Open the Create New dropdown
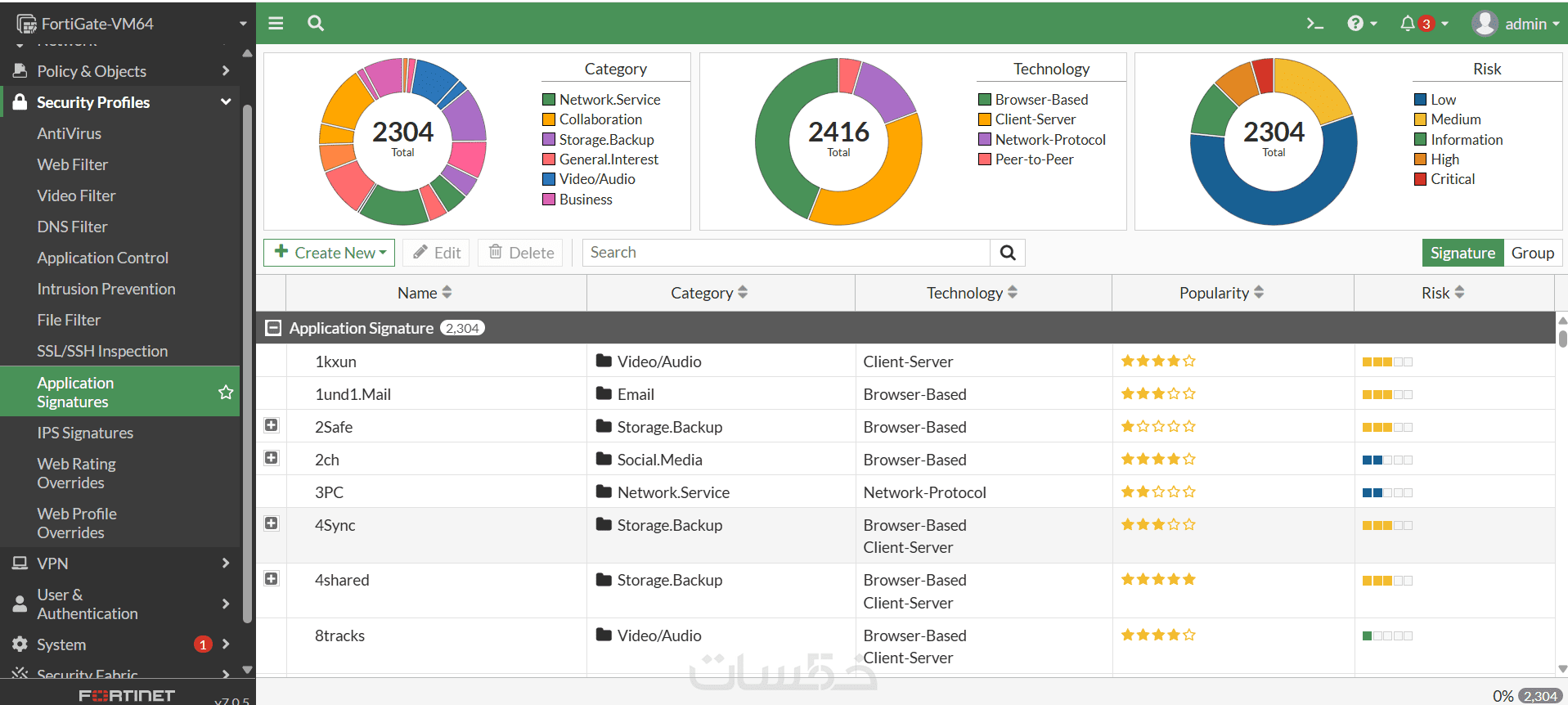Screen dimensions: 1568x705 point(329,253)
